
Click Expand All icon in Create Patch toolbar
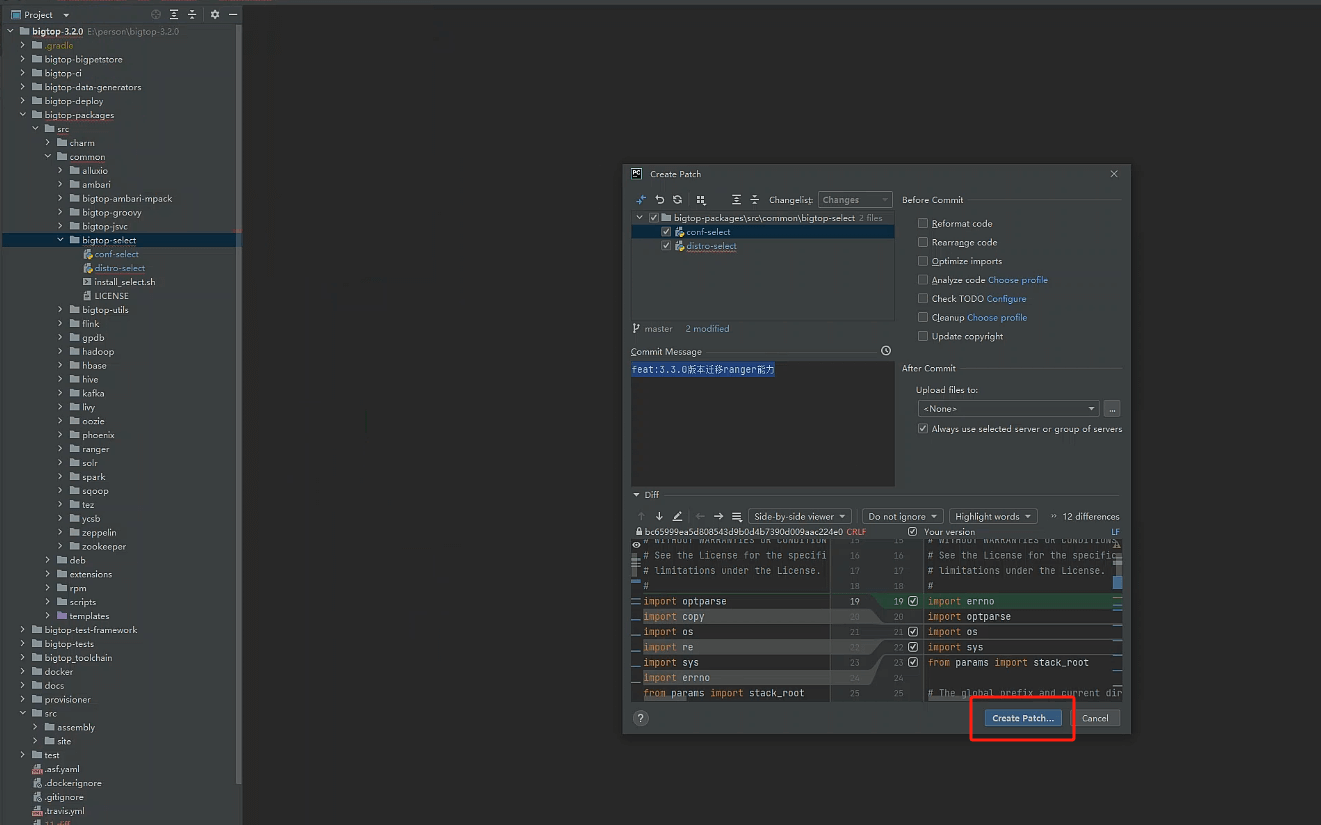click(736, 200)
